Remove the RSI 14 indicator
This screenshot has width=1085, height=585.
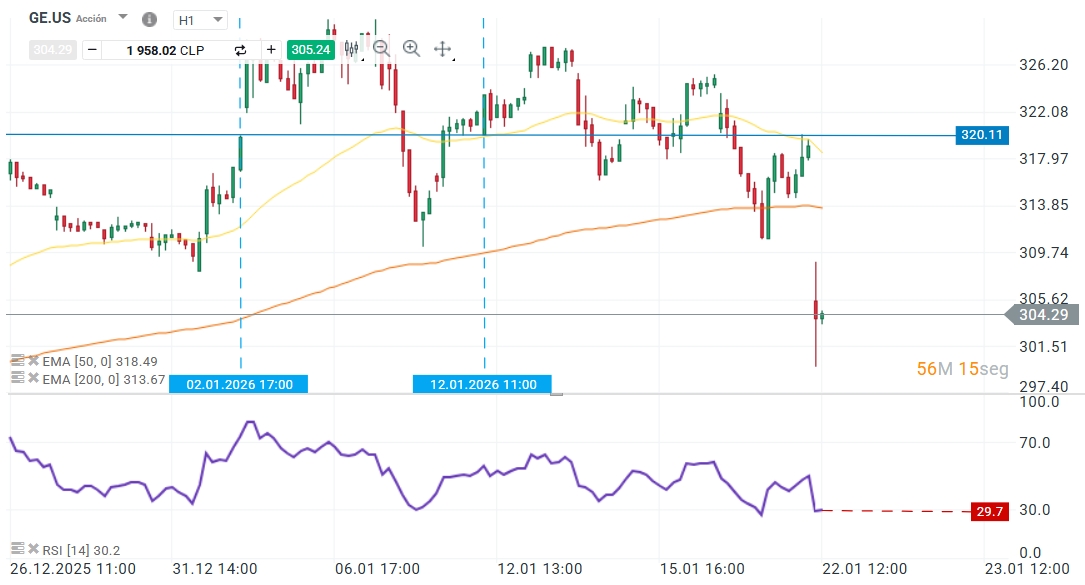tap(32, 549)
